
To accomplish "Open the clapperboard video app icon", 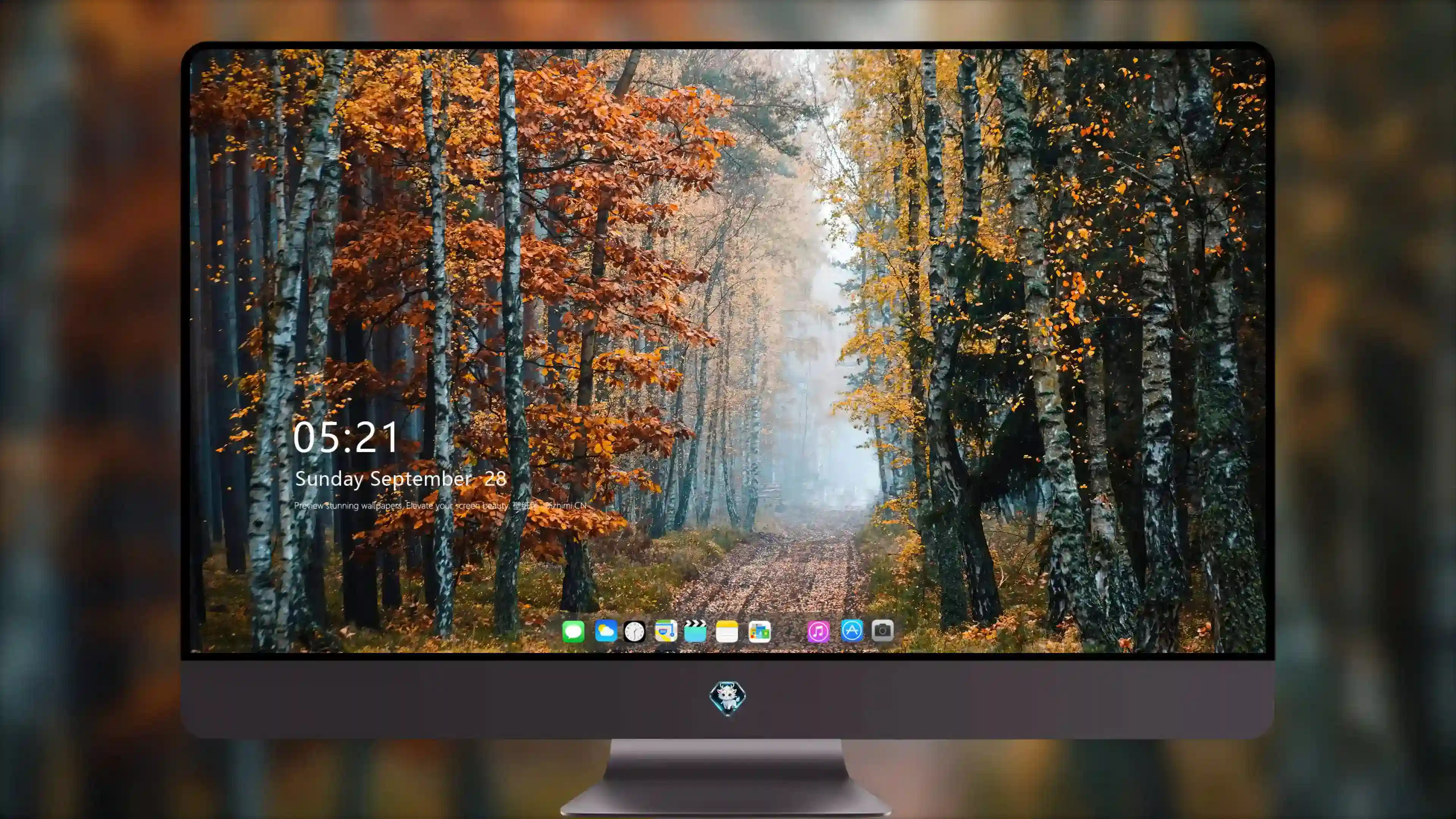I will coord(695,631).
